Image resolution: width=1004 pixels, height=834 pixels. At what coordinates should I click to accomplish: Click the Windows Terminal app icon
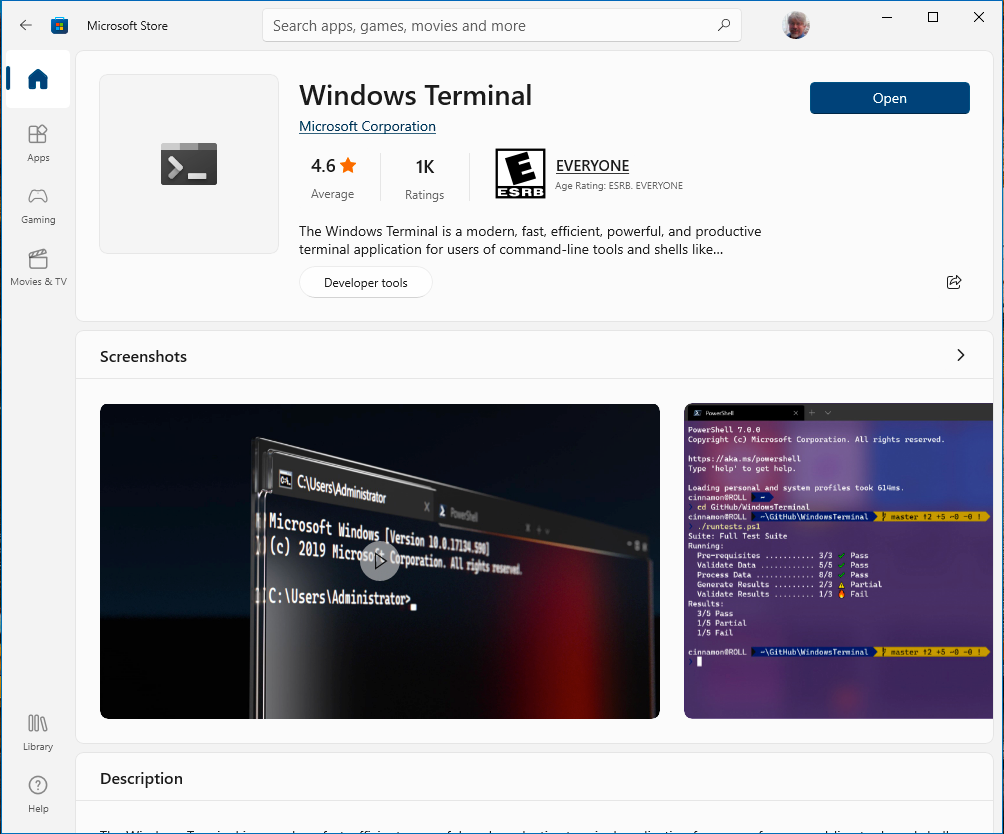[188, 163]
